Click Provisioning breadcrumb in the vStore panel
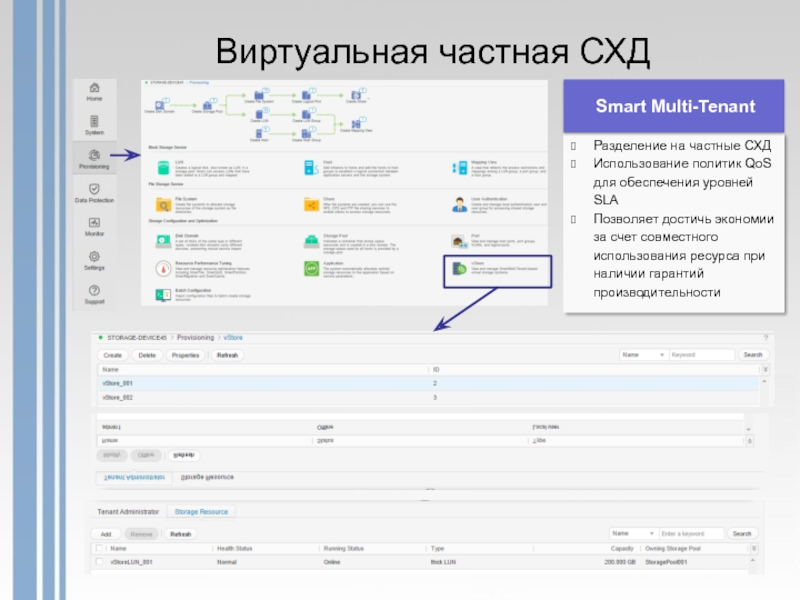The width and height of the screenshot is (800, 600). (195, 338)
